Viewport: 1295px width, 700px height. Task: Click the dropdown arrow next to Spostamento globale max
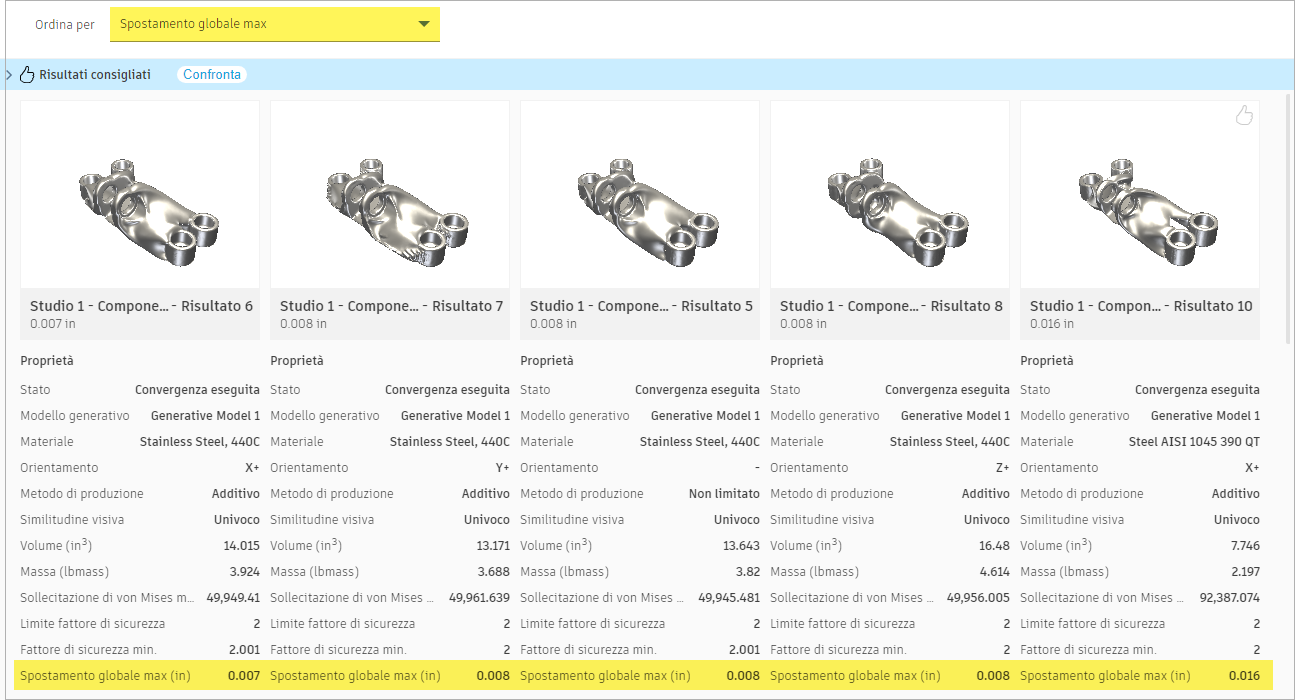[x=425, y=24]
